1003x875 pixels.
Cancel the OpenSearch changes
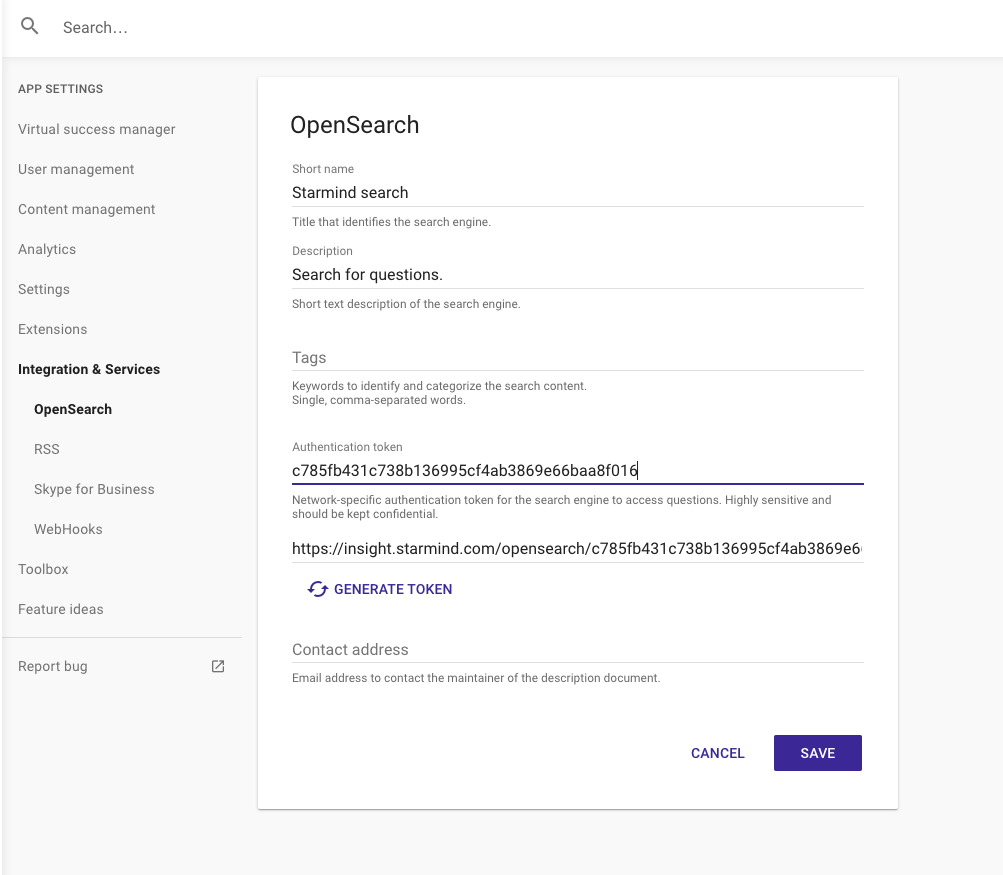click(x=717, y=753)
